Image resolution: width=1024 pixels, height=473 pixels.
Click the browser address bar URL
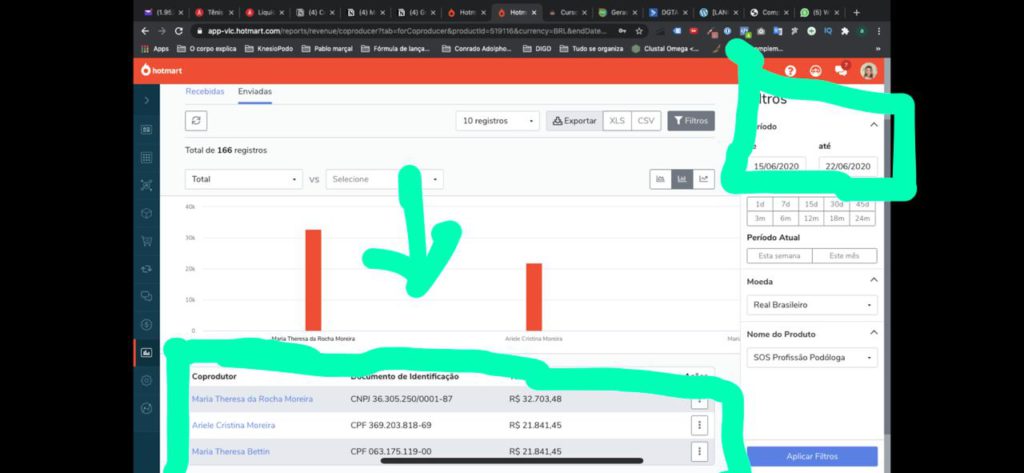coord(408,31)
